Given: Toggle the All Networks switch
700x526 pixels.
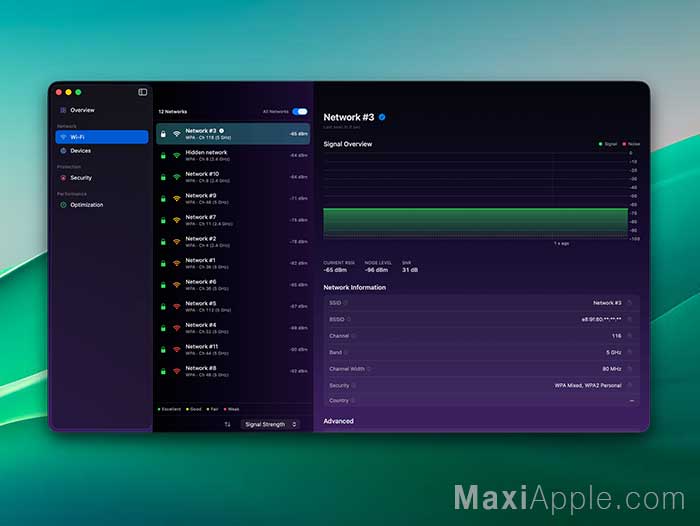Looking at the screenshot, I should click(300, 112).
